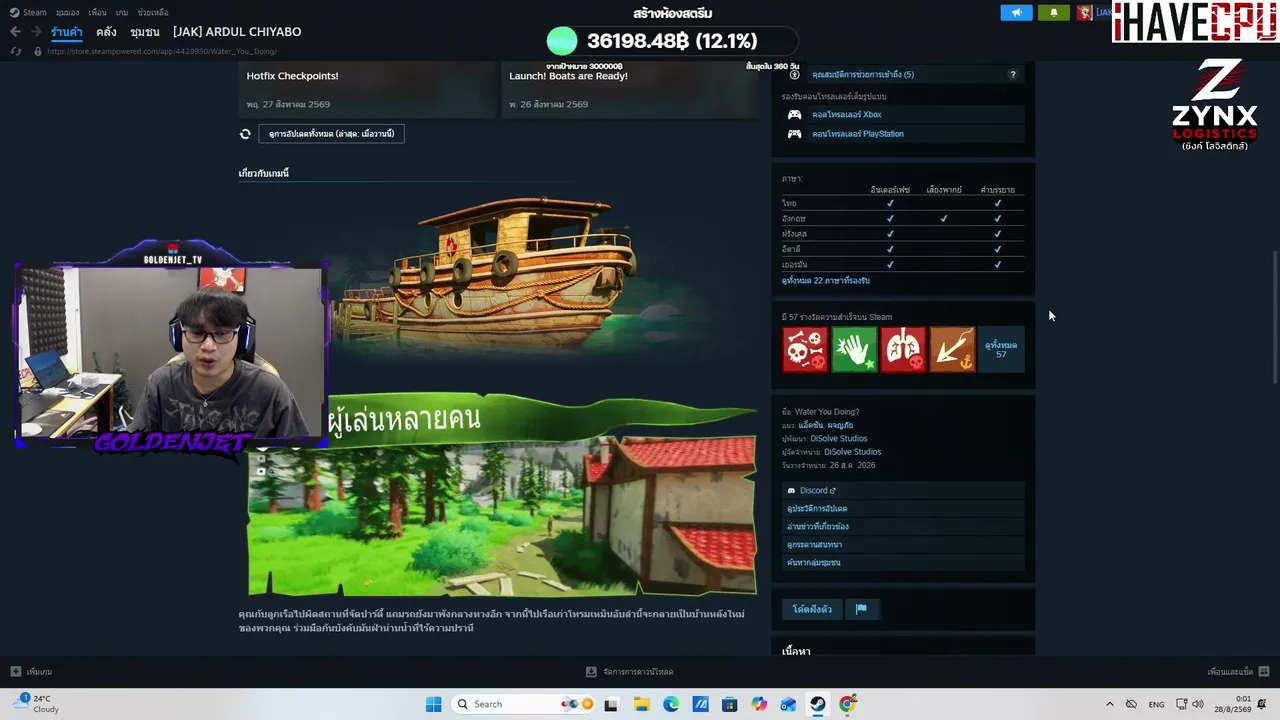This screenshot has height=720, width=1280.
Task: Open the Hotfix Checkpoints! news card
Action: pyautogui.click(x=368, y=92)
